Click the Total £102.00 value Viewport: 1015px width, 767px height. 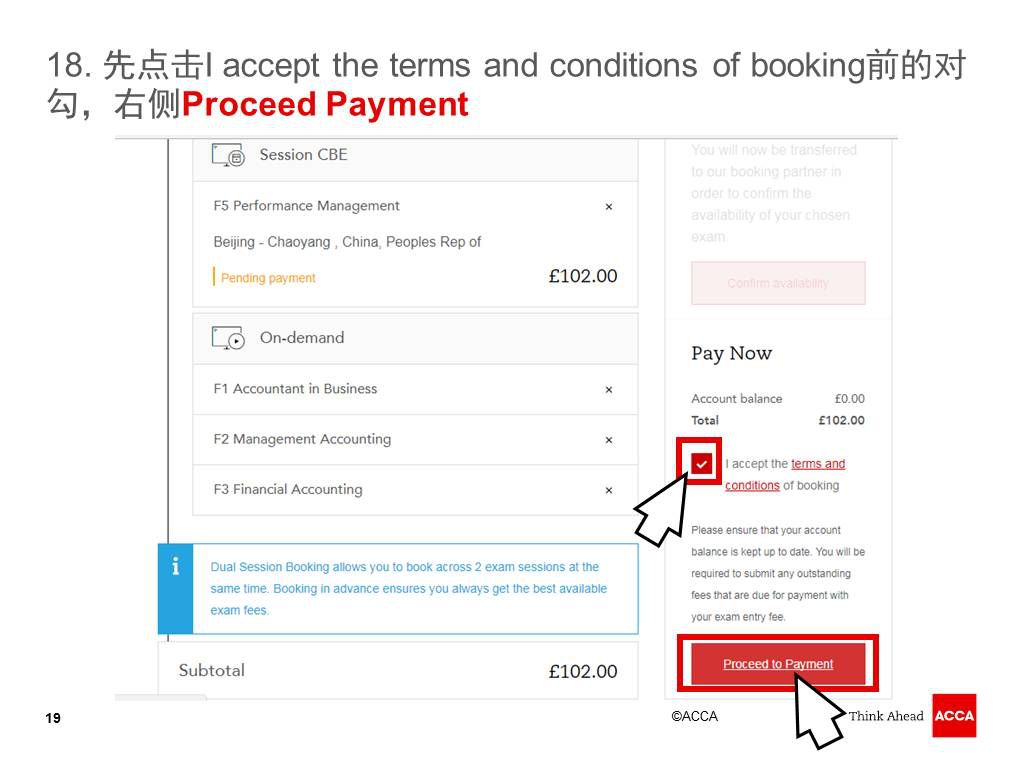[x=841, y=420]
